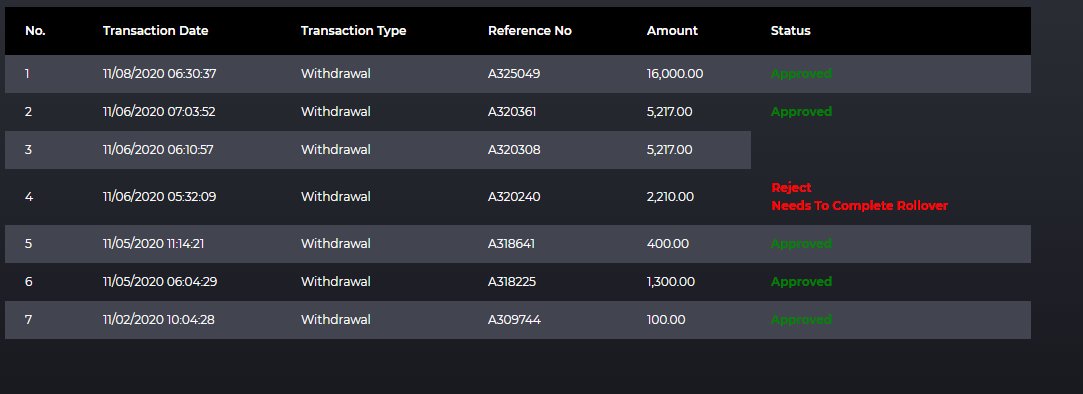Select reference number A318225
1083x394 pixels.
pos(512,282)
